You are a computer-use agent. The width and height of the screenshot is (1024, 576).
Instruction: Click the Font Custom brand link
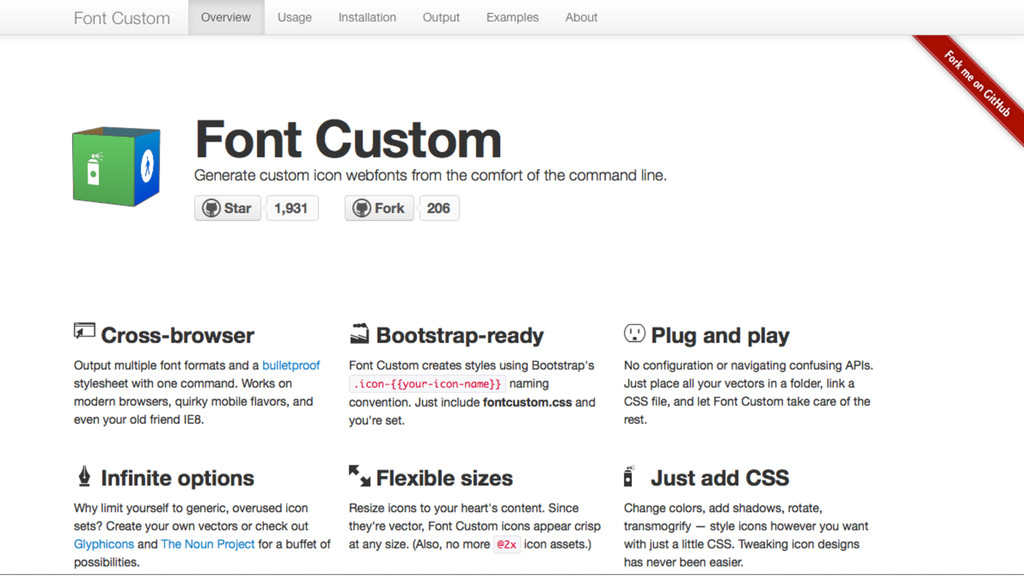click(122, 18)
